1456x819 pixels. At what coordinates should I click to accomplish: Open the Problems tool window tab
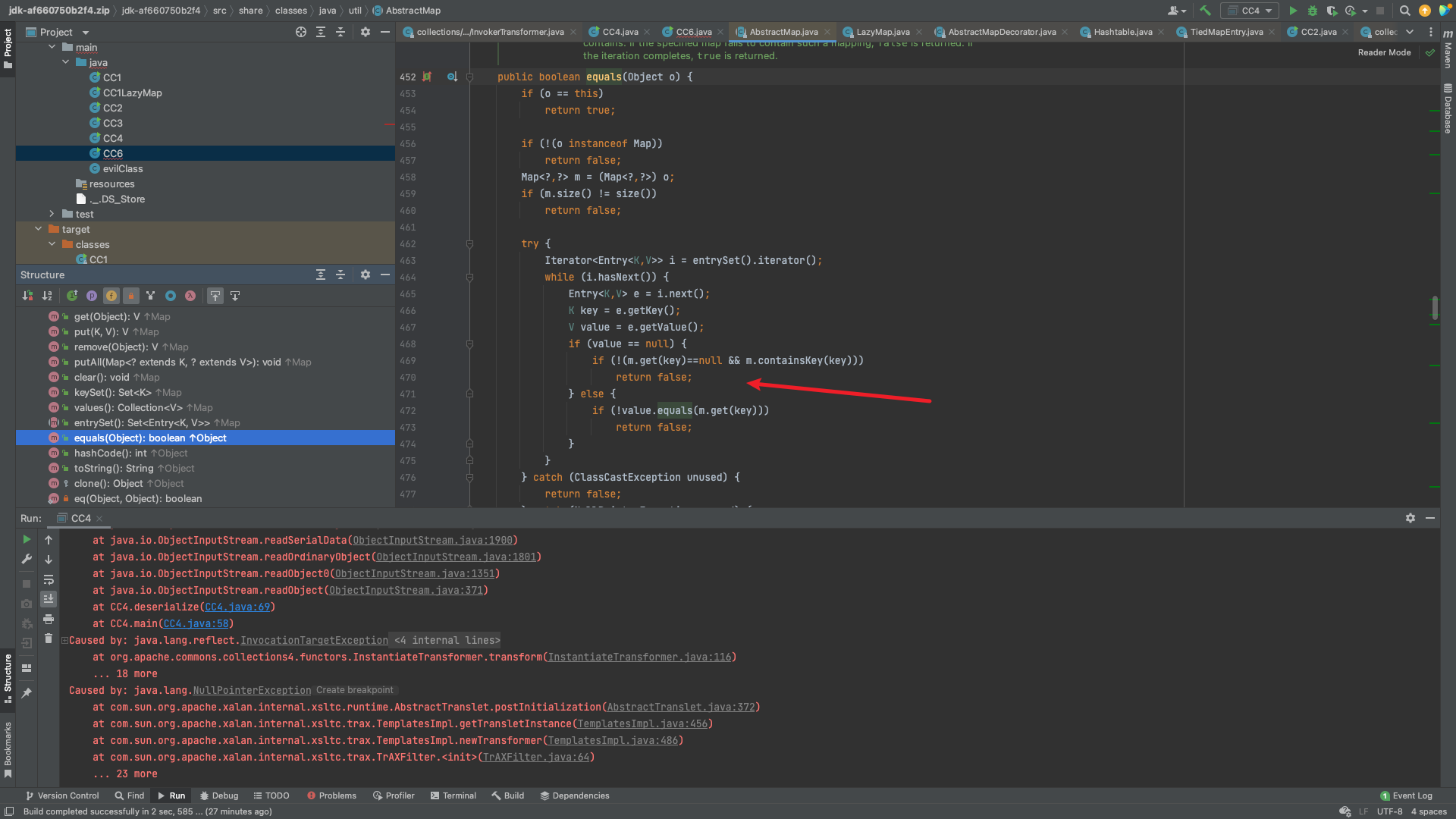point(331,795)
